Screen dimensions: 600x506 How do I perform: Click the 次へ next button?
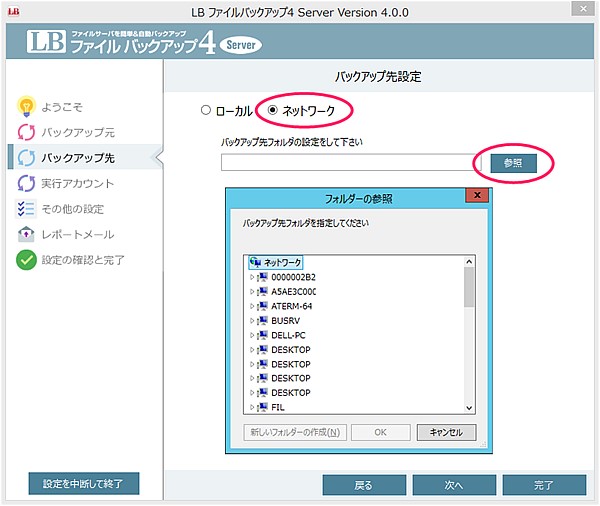(x=454, y=485)
